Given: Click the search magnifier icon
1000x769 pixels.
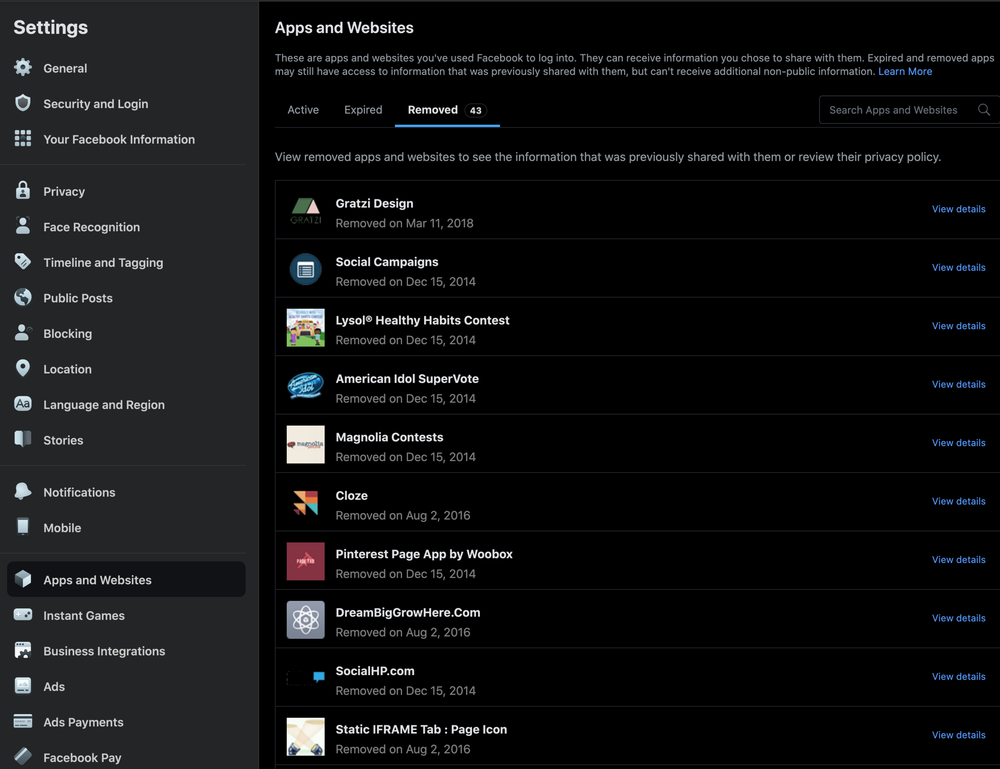Looking at the screenshot, I should pos(984,110).
